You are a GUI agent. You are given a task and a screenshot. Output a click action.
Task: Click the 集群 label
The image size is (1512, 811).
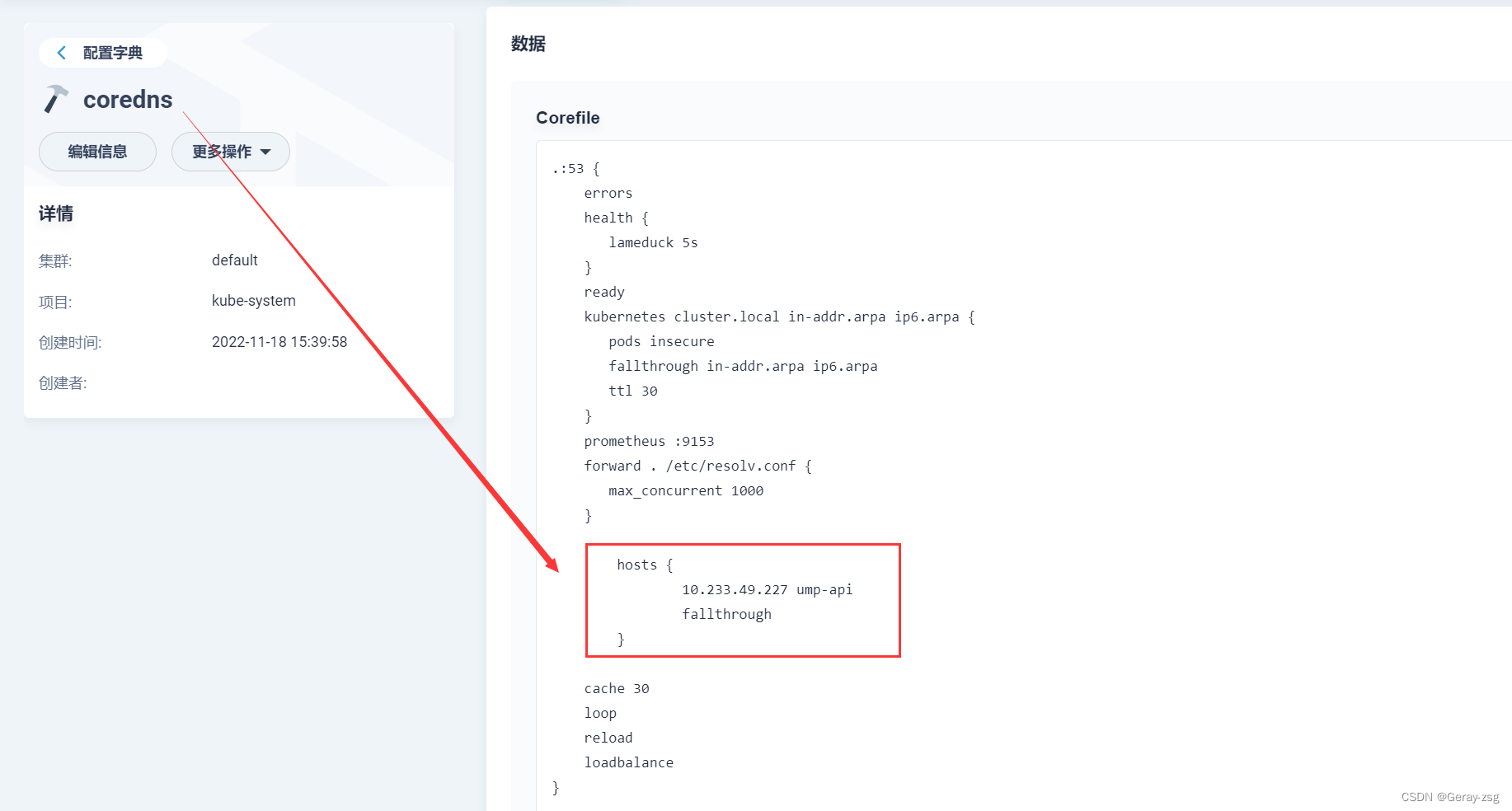click(55, 261)
